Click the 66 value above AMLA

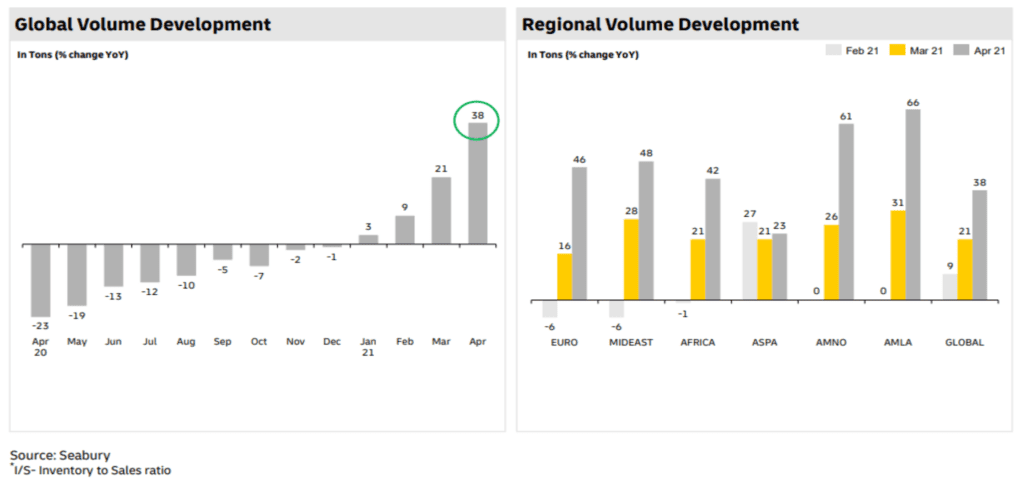click(x=913, y=102)
